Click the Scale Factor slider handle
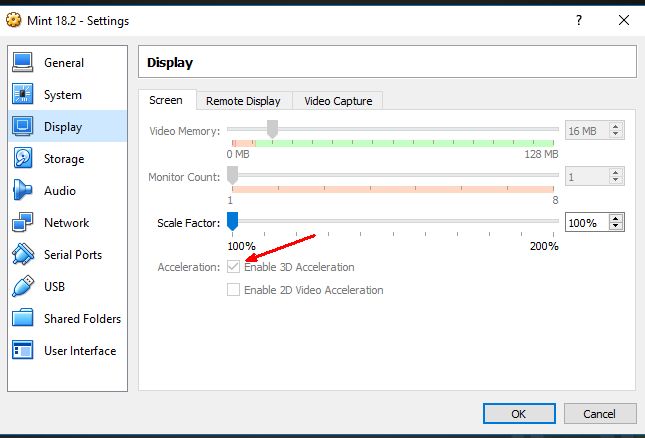This screenshot has width=645, height=438. click(x=232, y=221)
